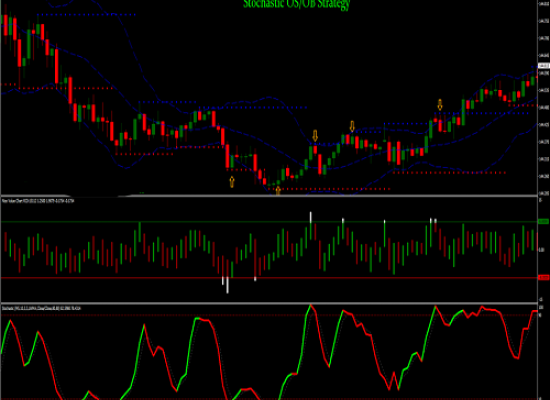The height and width of the screenshot is (400, 550).
Task: Click the separator between Value Chart and Stochastic pane
Action: [x=269, y=303]
